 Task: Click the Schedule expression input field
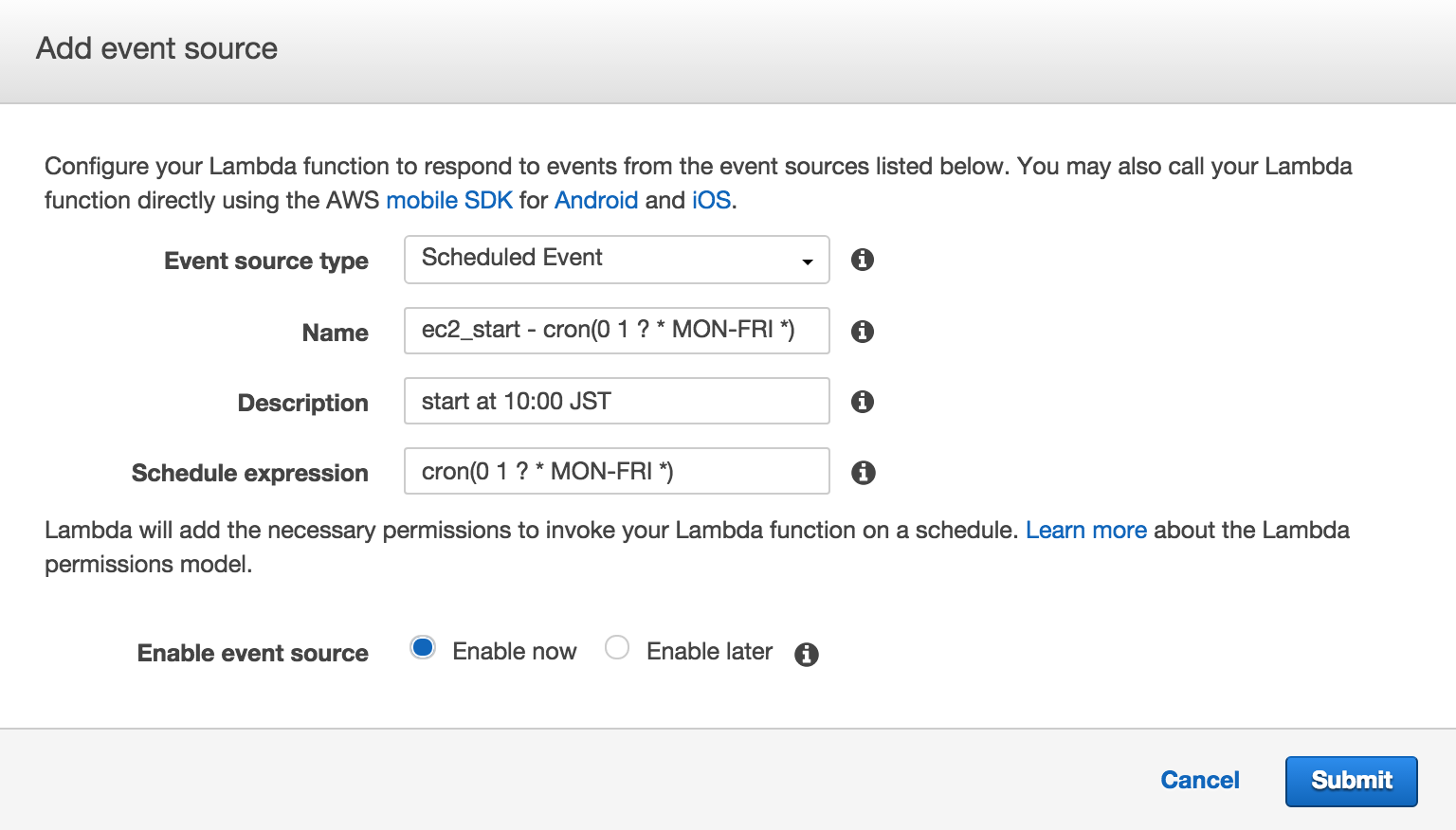616,472
